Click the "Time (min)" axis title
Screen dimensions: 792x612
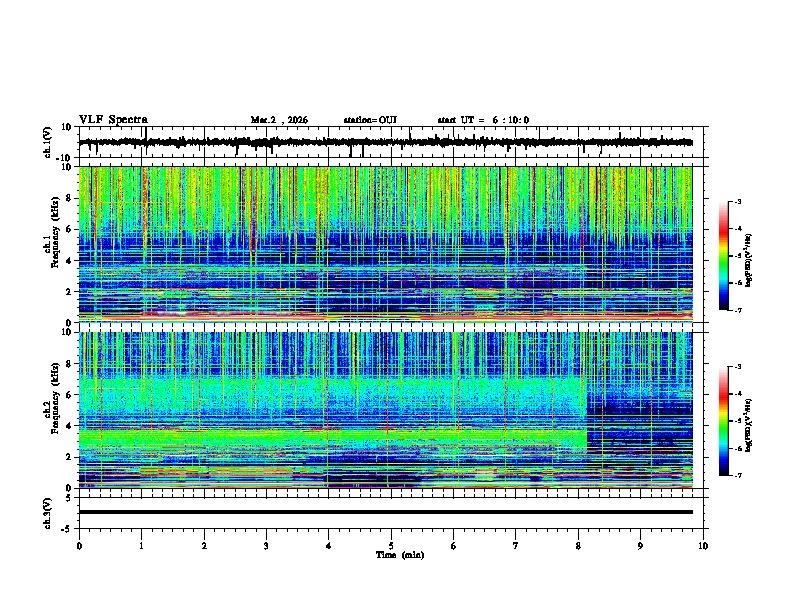click(x=400, y=555)
